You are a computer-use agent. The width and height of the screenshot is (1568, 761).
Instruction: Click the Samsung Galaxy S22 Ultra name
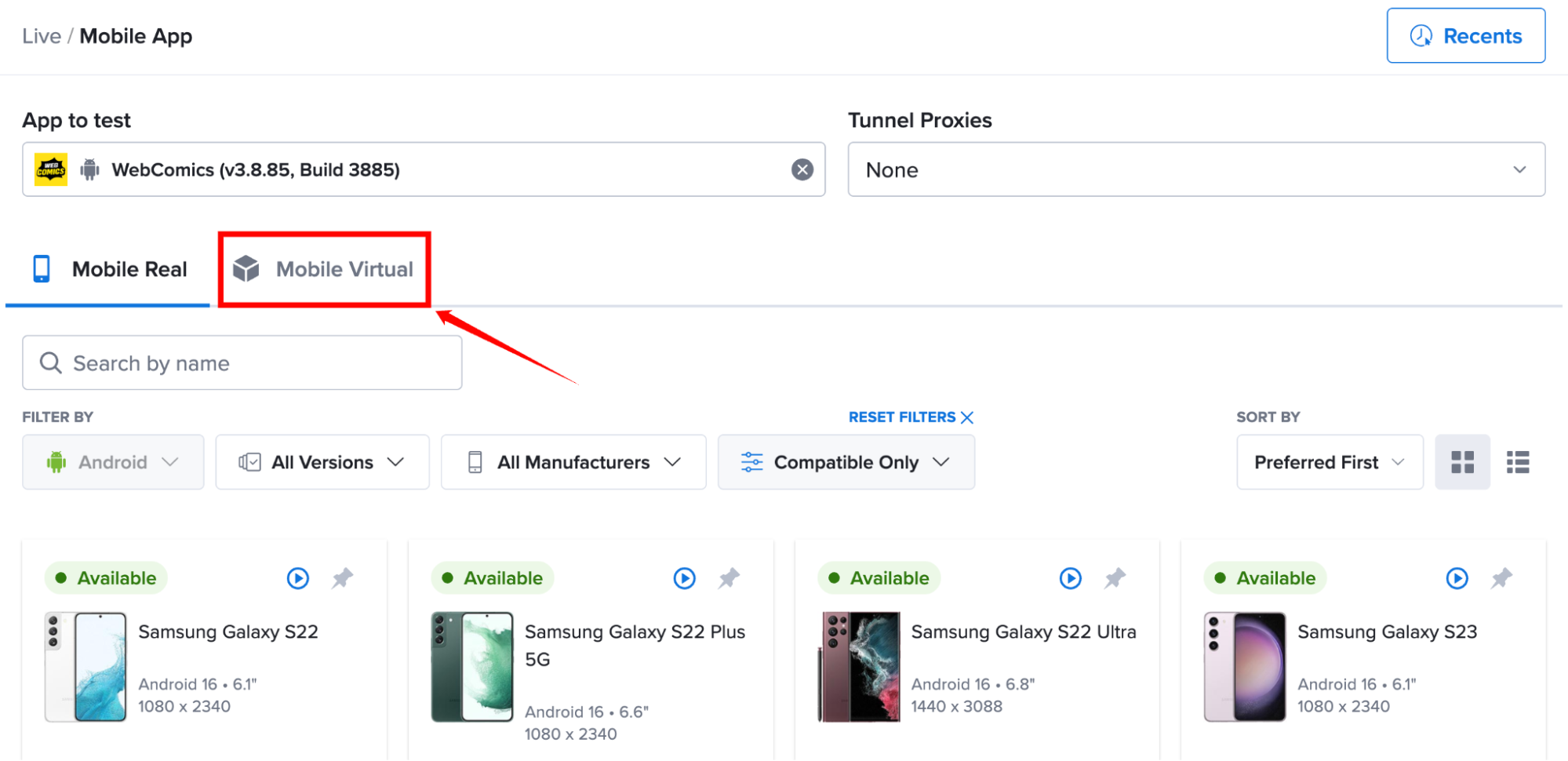1024,632
